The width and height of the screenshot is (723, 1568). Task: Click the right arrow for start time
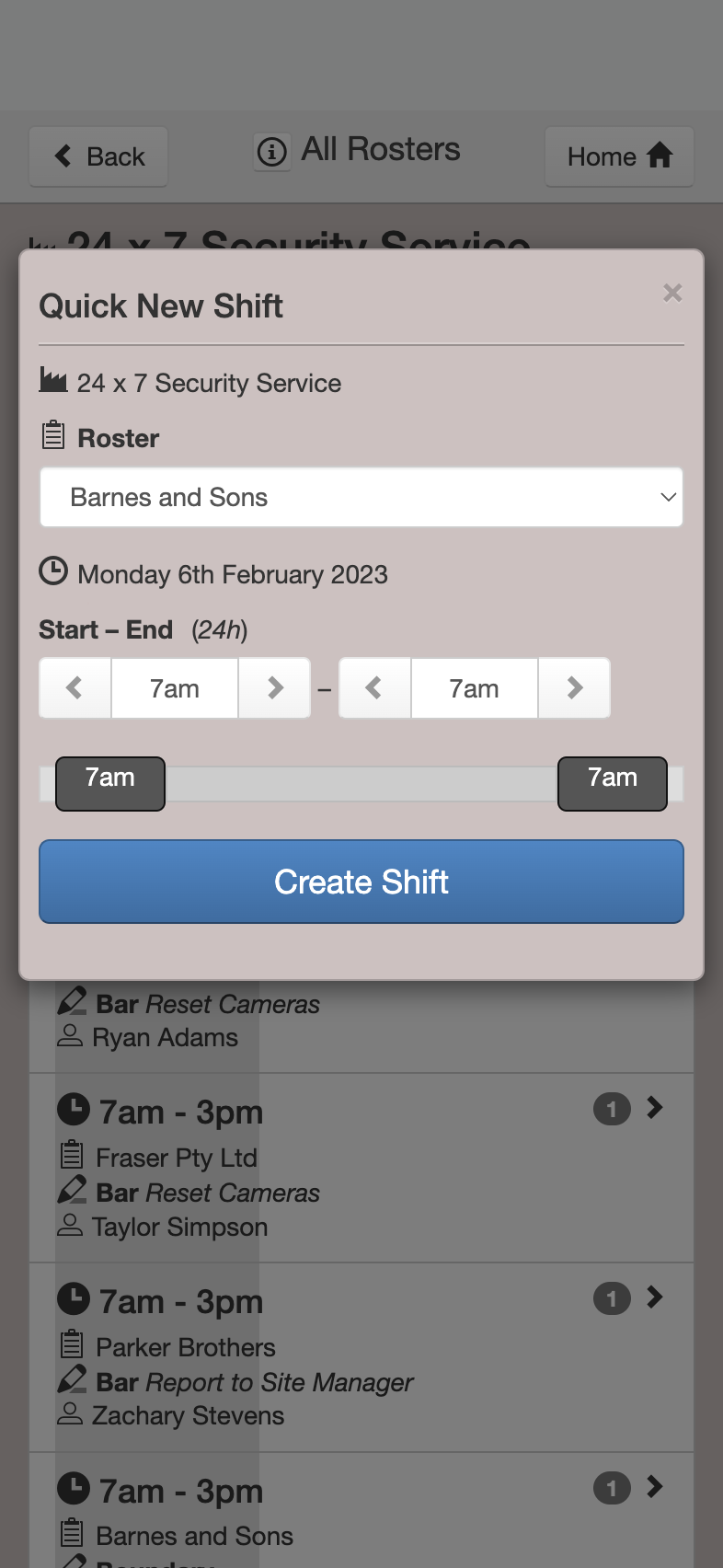tap(274, 687)
